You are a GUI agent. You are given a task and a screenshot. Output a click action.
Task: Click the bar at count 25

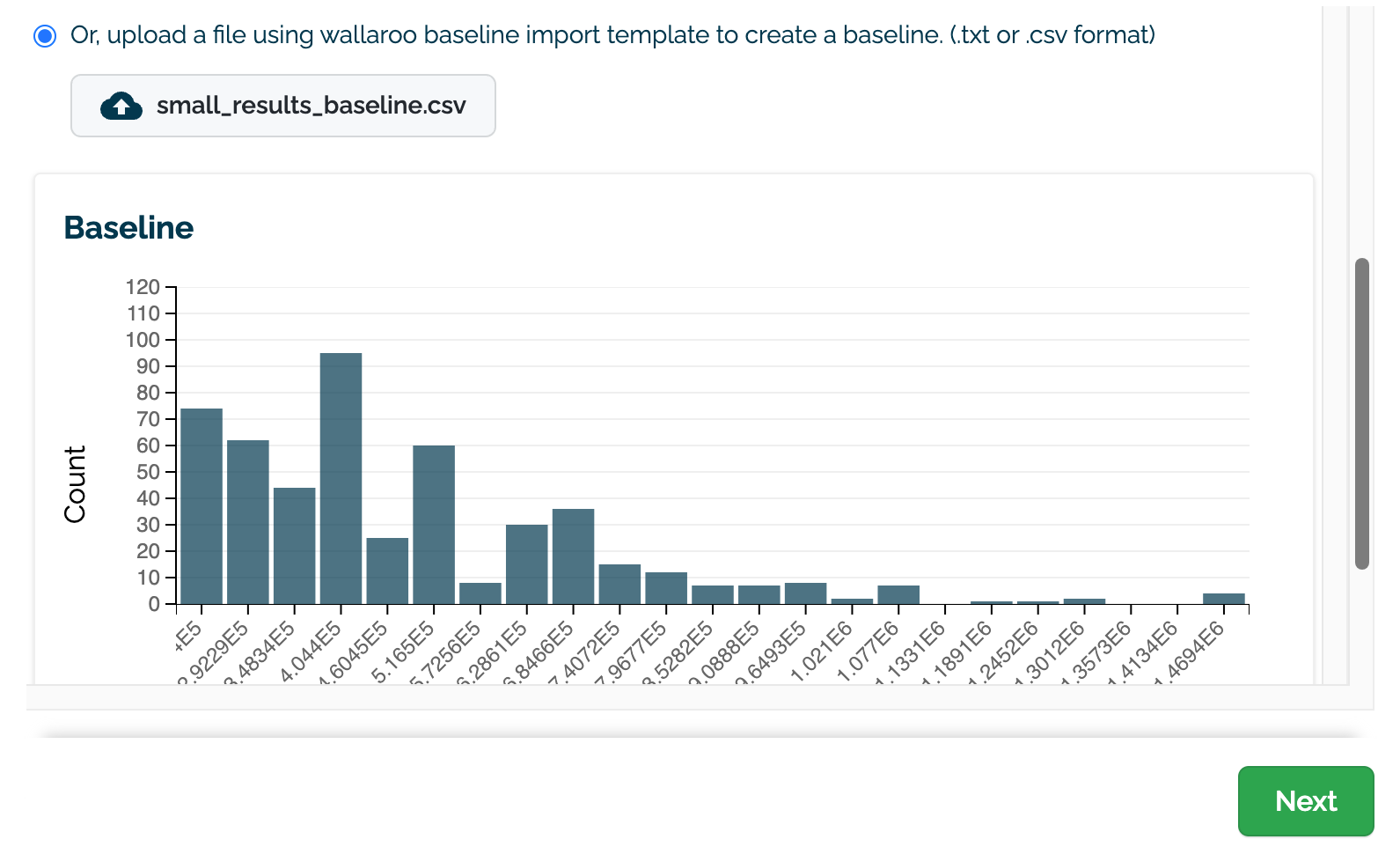[387, 571]
